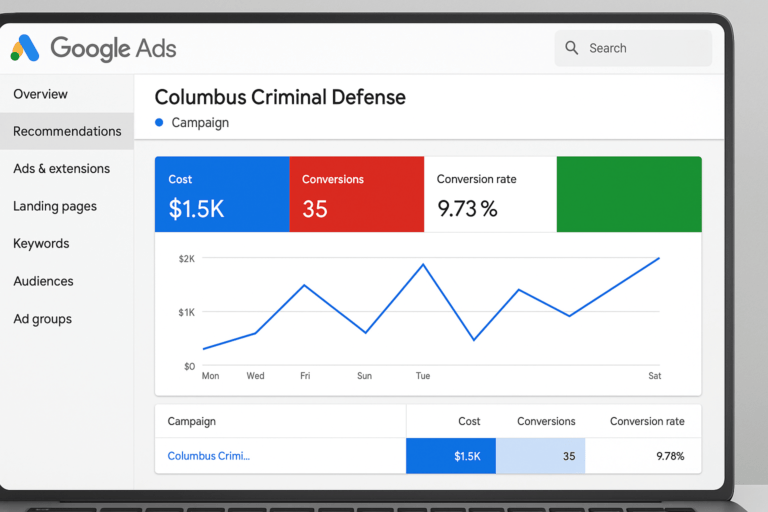Click the empty green metric card

coord(629,194)
